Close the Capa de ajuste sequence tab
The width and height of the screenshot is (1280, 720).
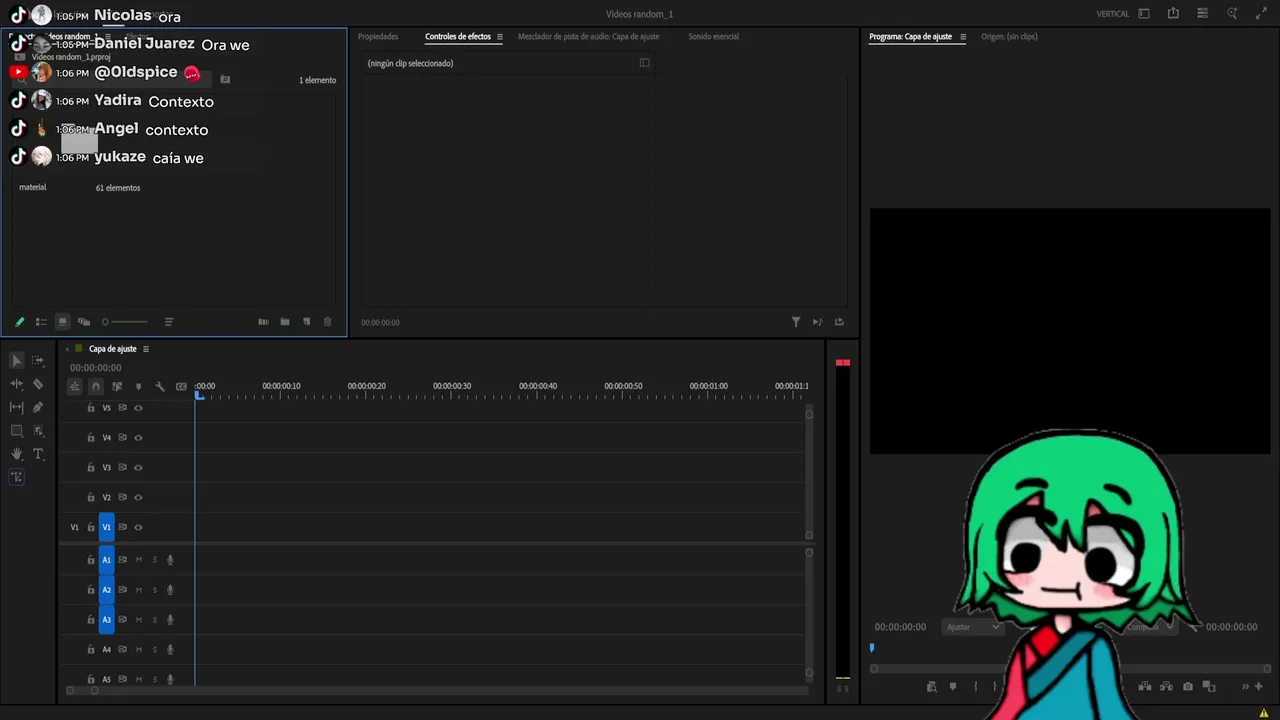tap(67, 349)
